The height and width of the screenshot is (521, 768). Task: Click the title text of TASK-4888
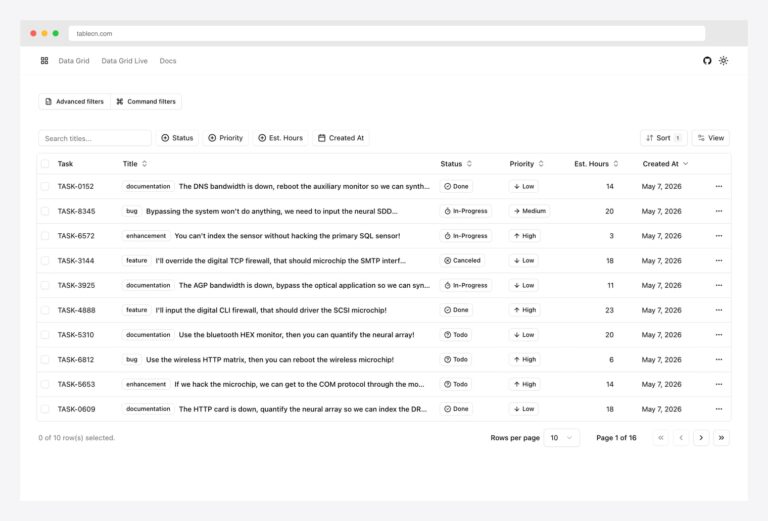coord(271,310)
